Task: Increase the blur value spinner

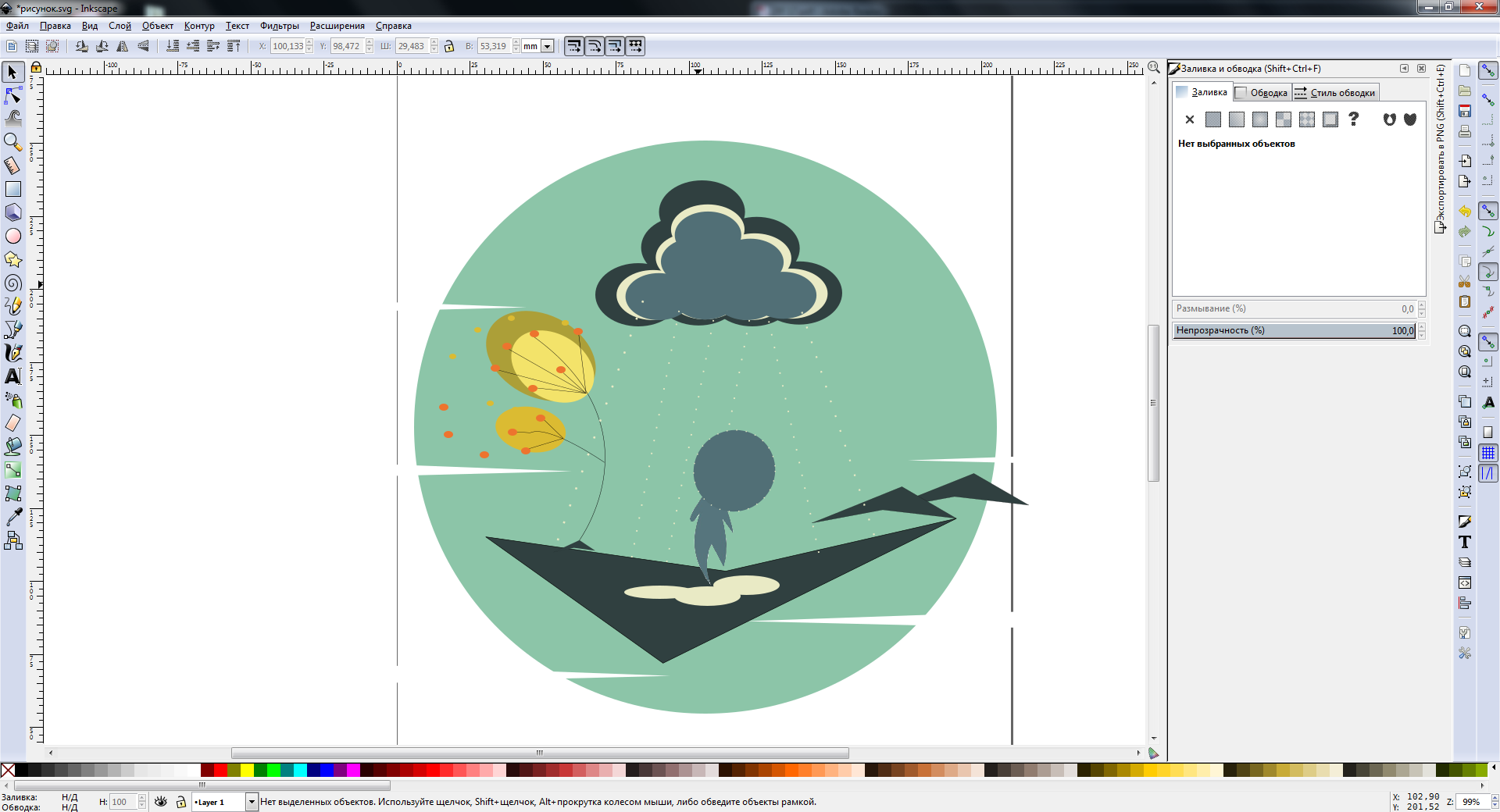Action: point(1422,305)
